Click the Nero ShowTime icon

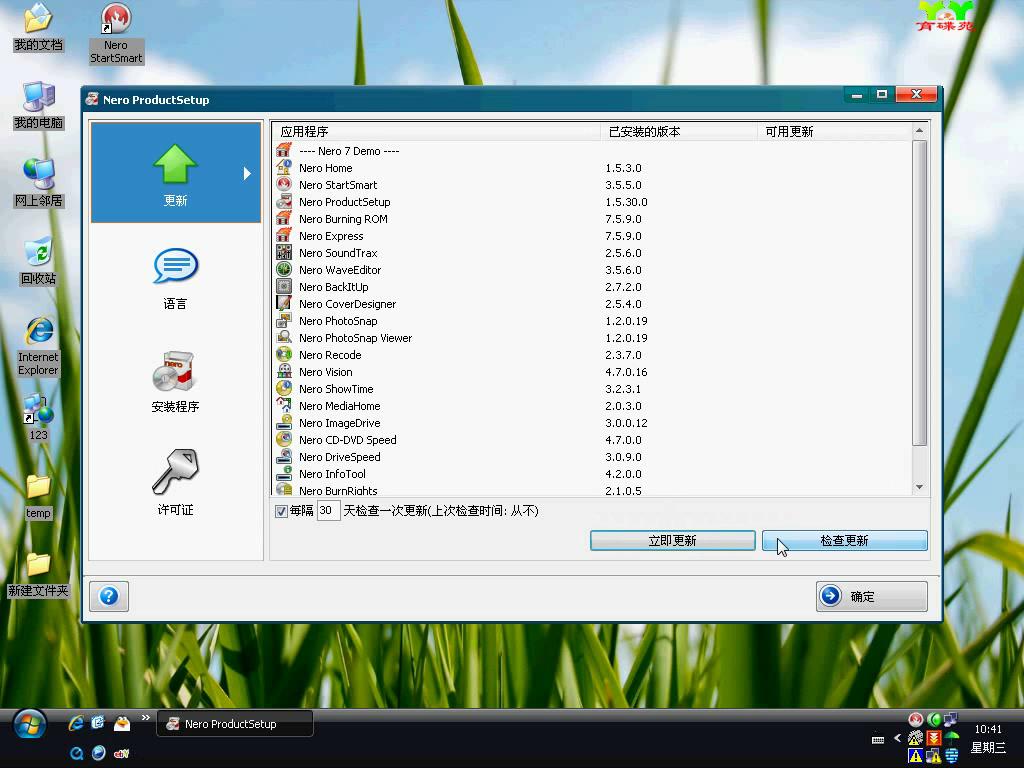[283, 389]
